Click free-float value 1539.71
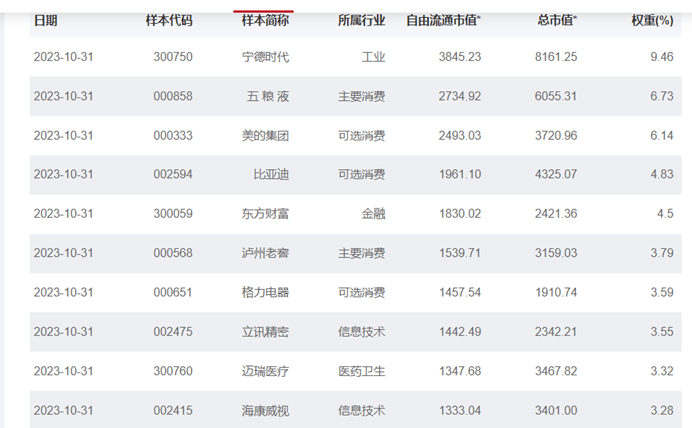Screen dimensions: 692x428 click(x=460, y=253)
